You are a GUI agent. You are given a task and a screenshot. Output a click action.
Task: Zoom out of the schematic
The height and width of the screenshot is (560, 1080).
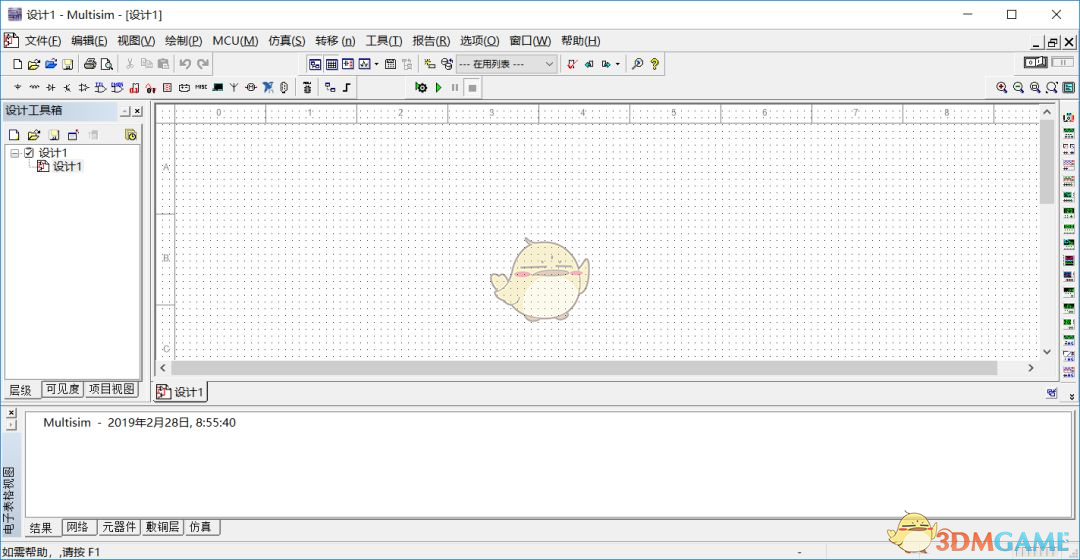[1018, 87]
